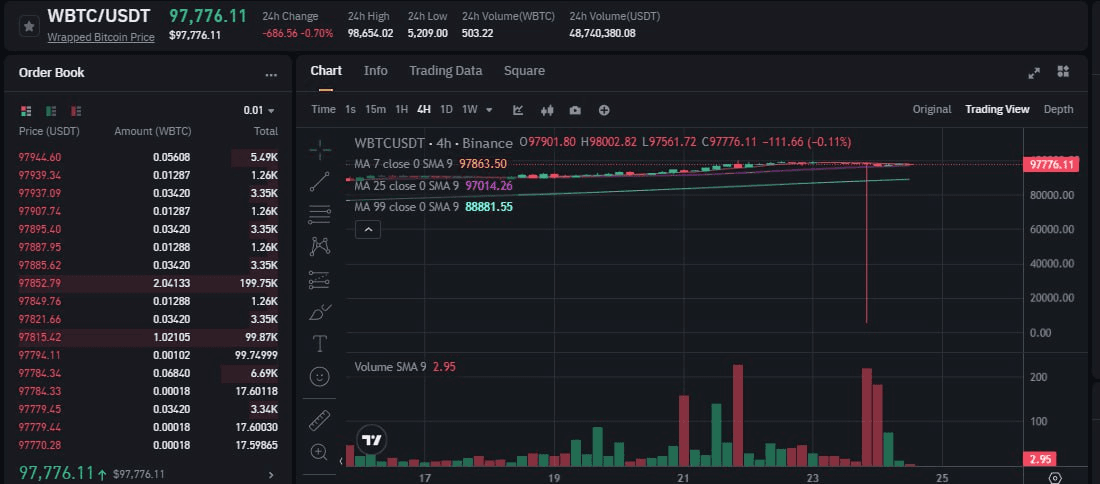Screen dimensions: 1100x484
Task: Click the TradingView logo on chart
Action: pos(370,440)
